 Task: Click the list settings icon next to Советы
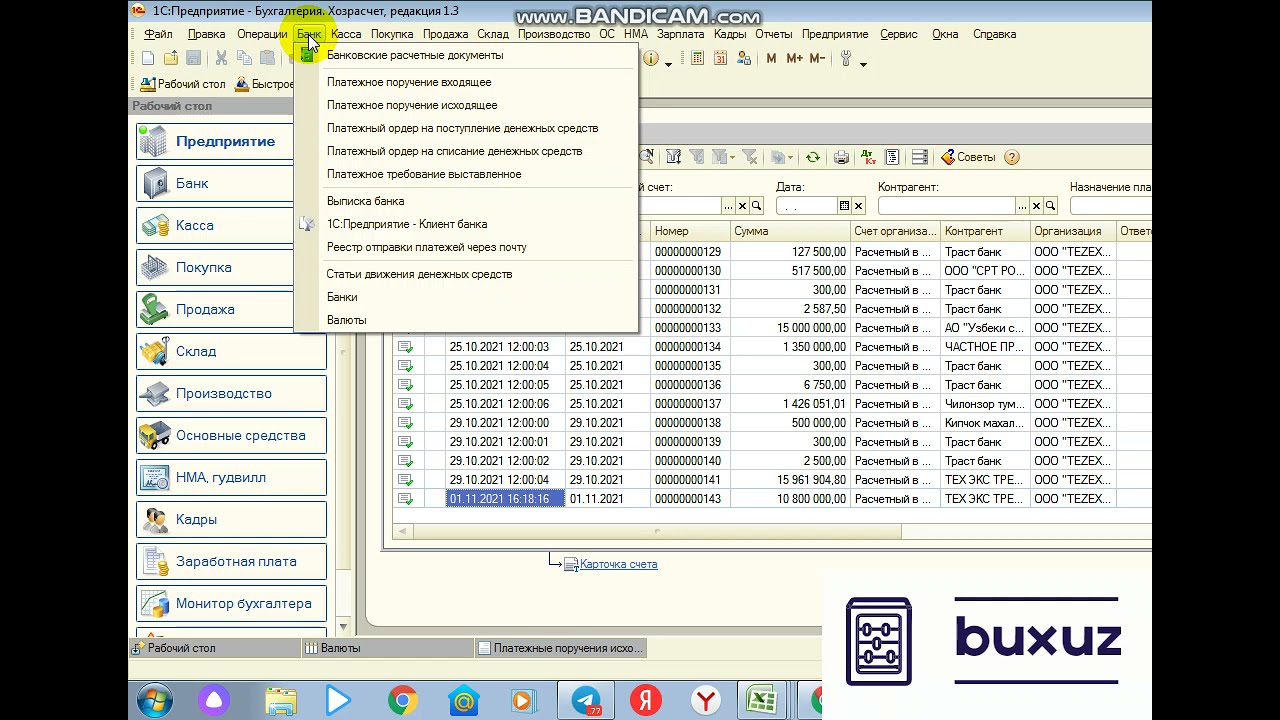coord(920,157)
